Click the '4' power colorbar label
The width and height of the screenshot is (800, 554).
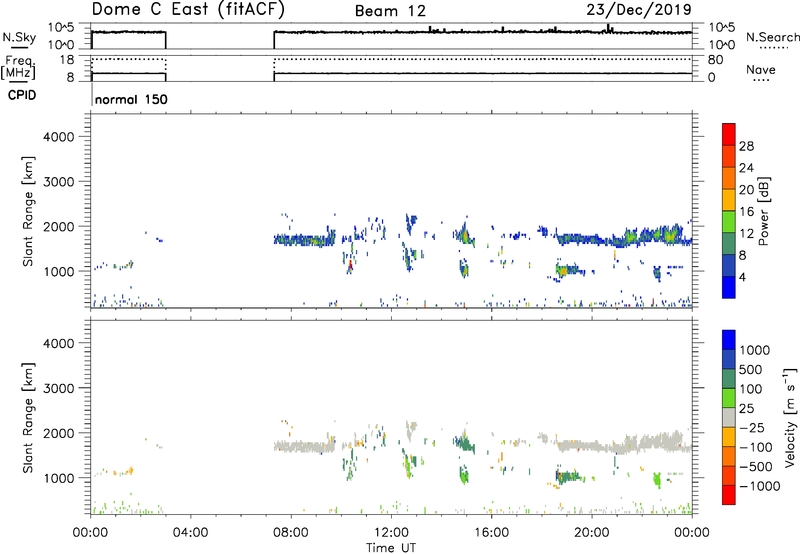tap(742, 277)
